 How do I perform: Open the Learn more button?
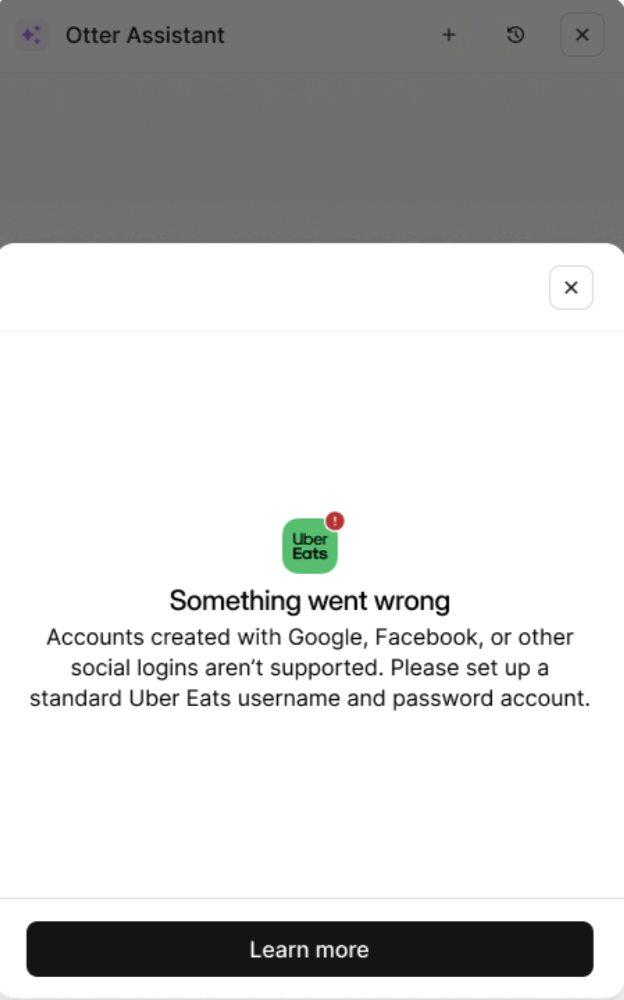click(310, 949)
